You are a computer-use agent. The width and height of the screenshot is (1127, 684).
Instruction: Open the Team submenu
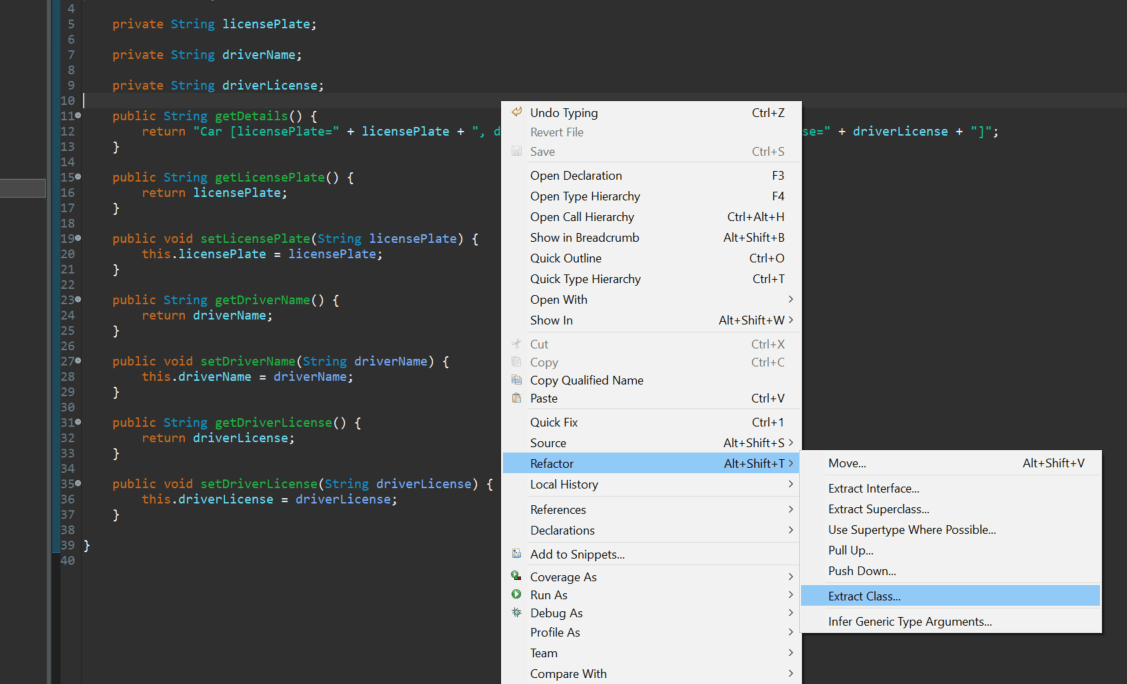[x=651, y=653]
